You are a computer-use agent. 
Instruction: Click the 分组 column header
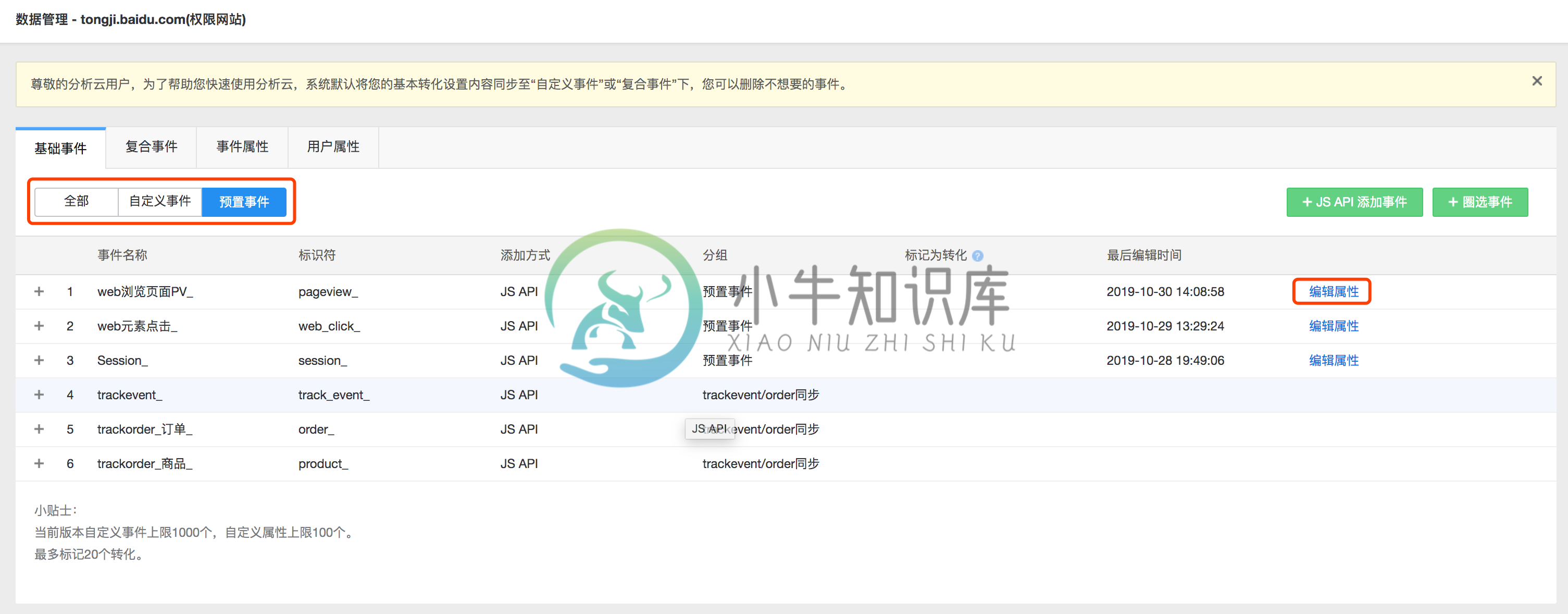click(715, 255)
